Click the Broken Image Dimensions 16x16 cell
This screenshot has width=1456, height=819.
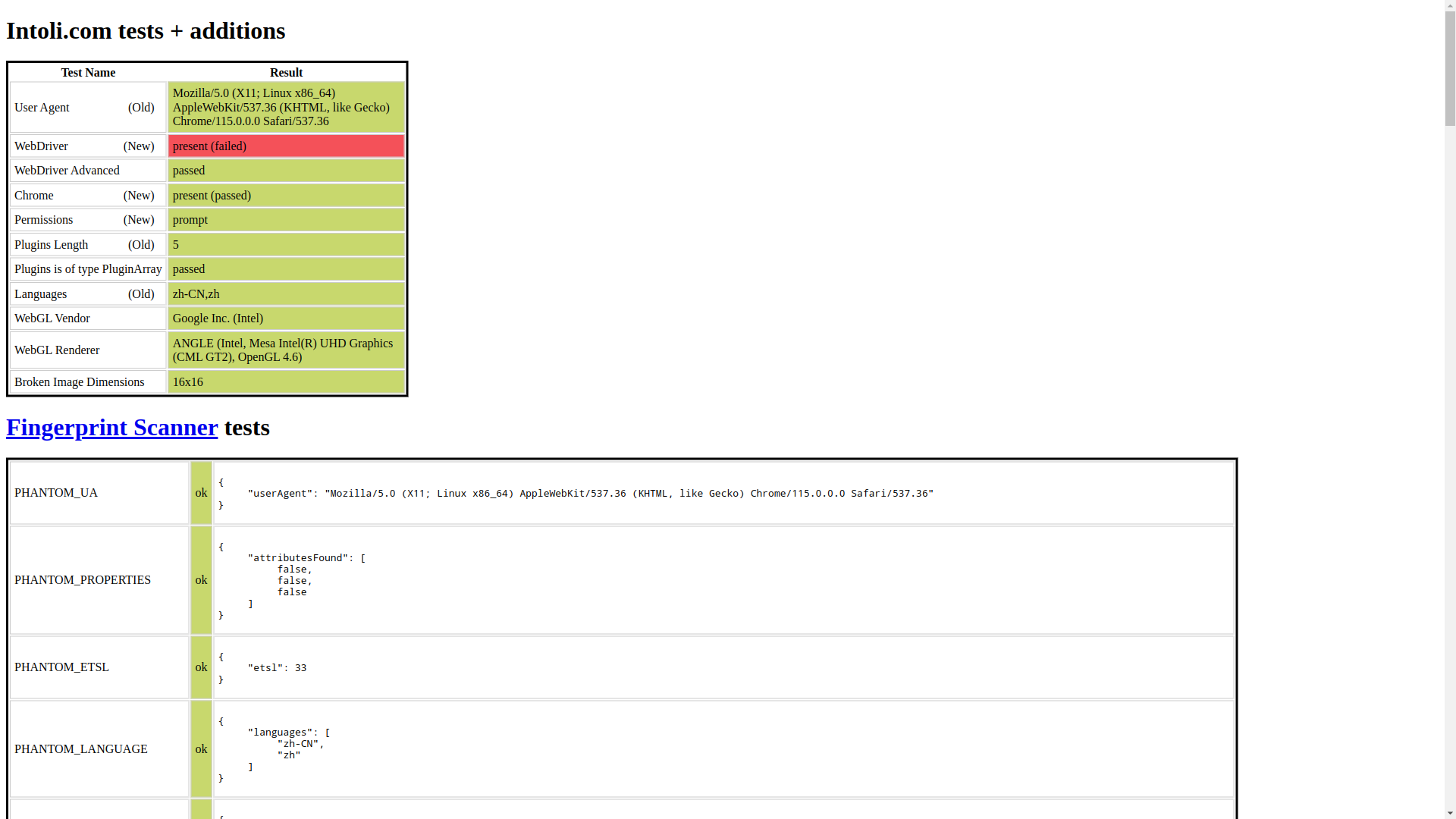(286, 382)
